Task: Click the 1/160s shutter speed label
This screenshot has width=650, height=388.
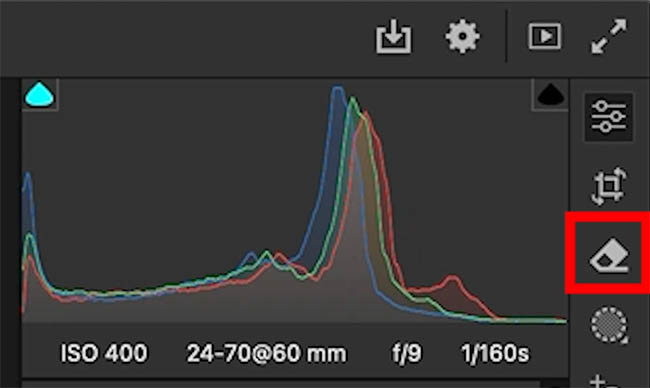Action: pyautogui.click(x=495, y=353)
